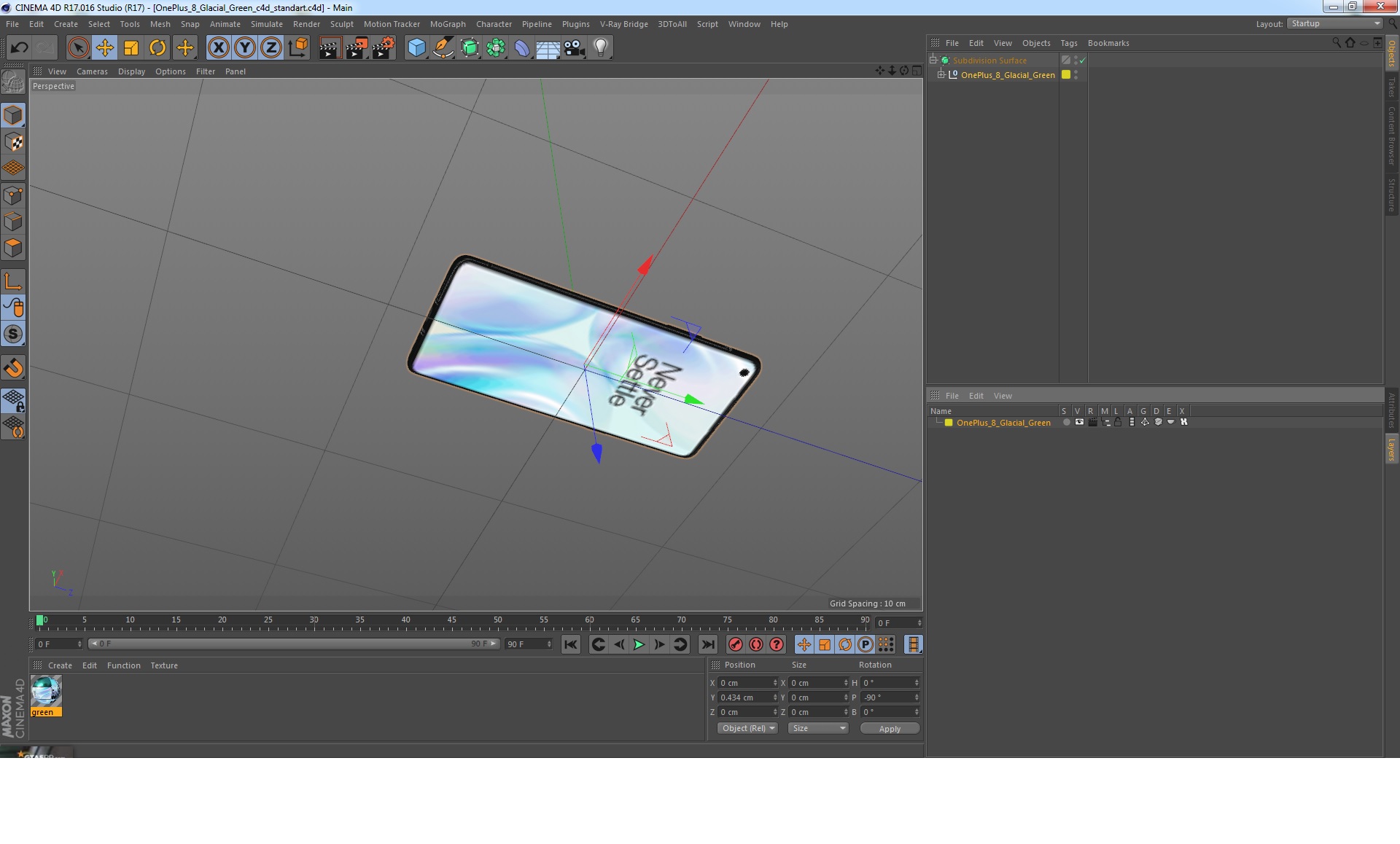Image resolution: width=1400 pixels, height=844 pixels.
Task: Enable Axis mode in left toolbar
Action: 13,281
